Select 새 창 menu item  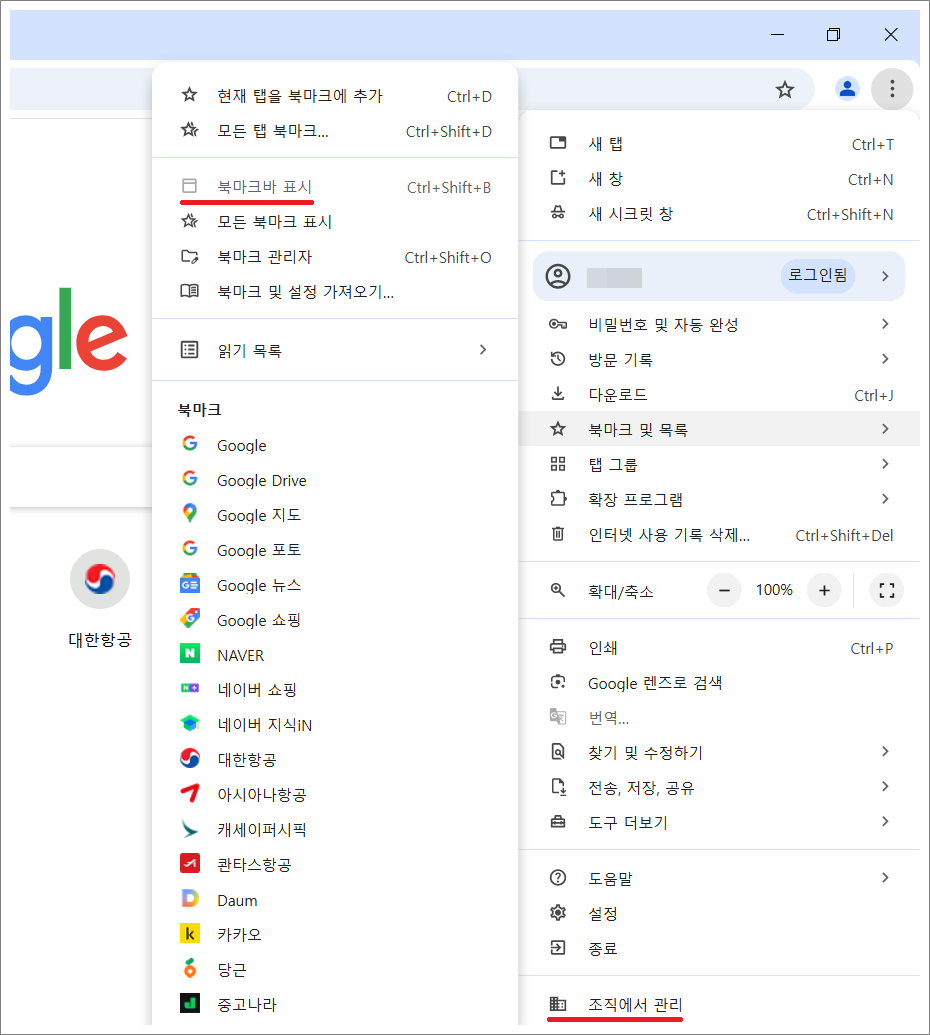click(719, 179)
